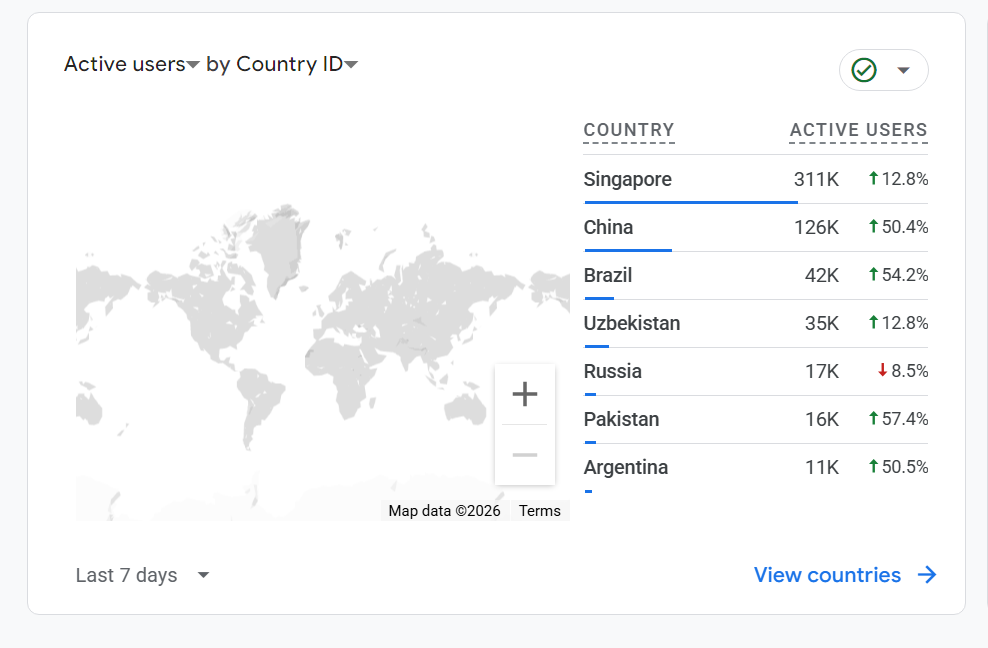Click the green data quality checkmark icon

[864, 70]
